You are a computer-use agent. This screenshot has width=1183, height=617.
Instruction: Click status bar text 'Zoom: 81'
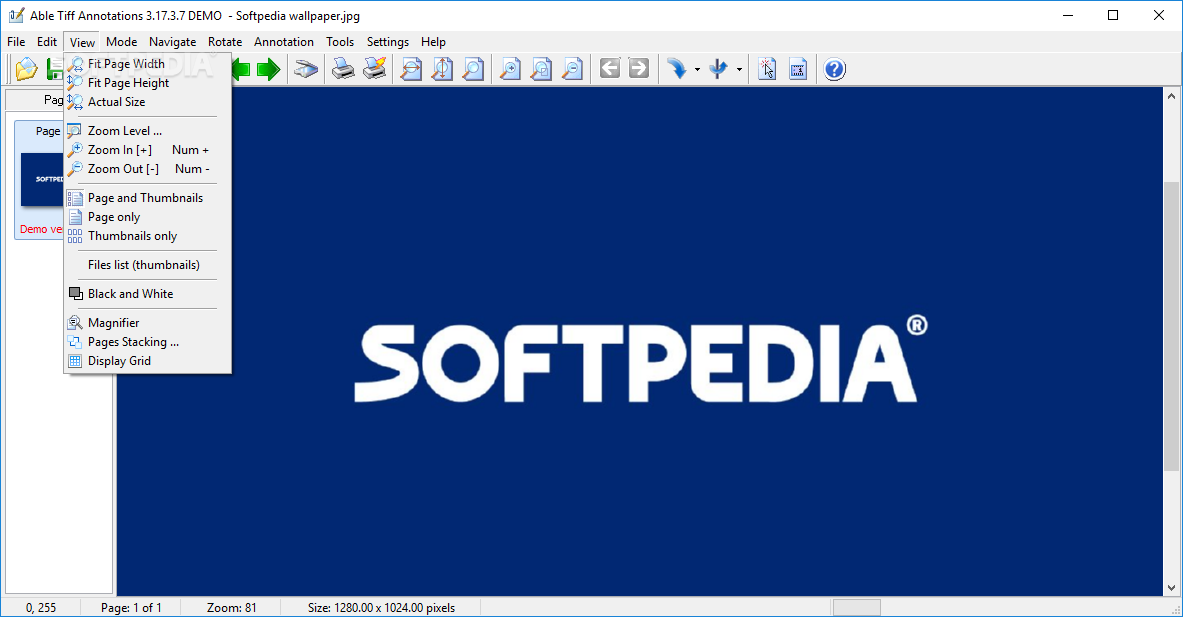point(232,608)
